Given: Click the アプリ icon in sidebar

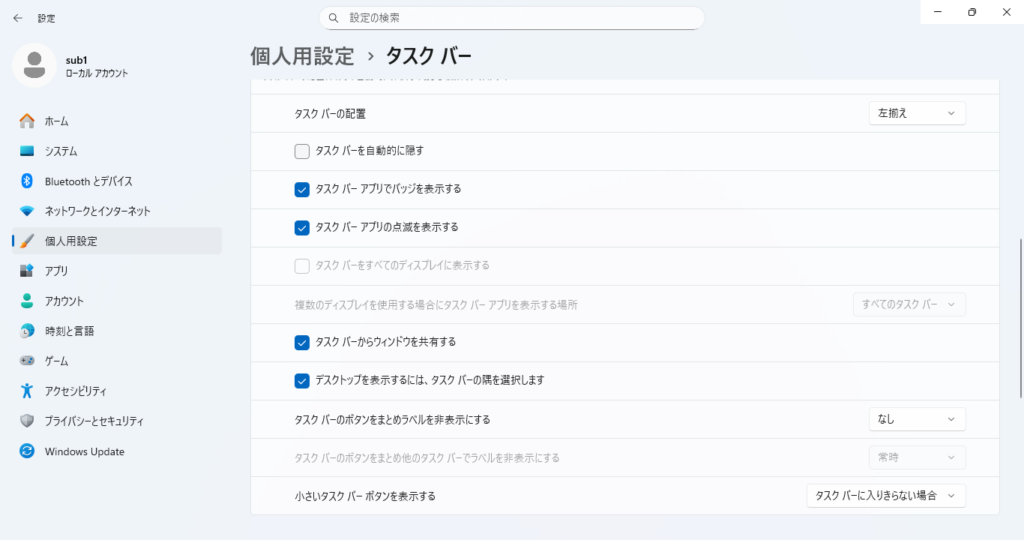Looking at the screenshot, I should [27, 271].
